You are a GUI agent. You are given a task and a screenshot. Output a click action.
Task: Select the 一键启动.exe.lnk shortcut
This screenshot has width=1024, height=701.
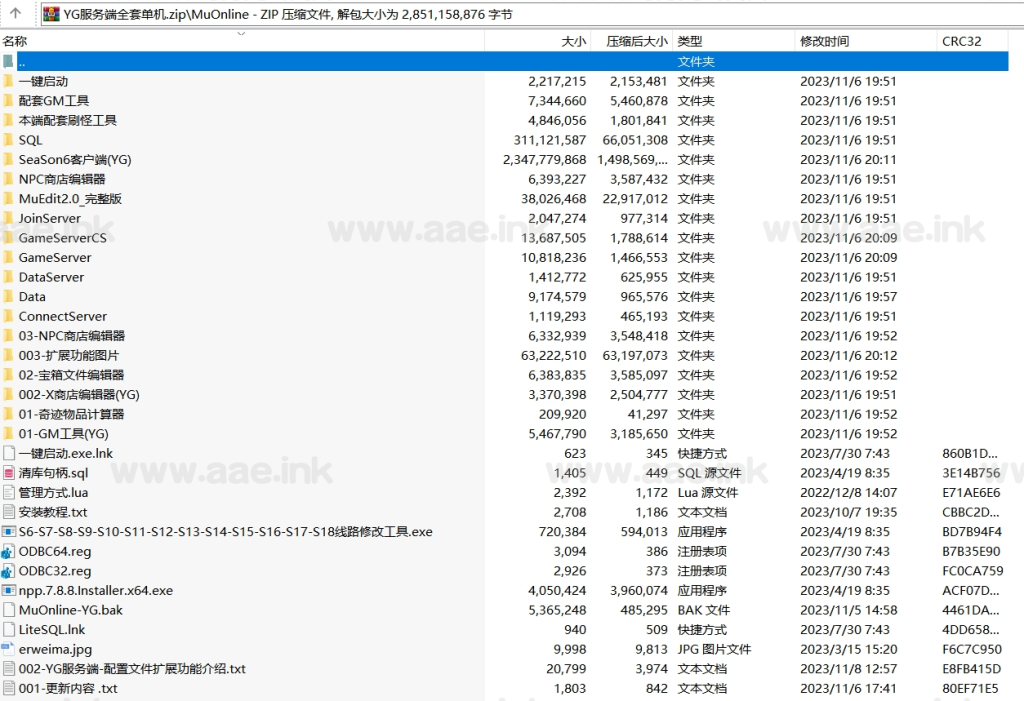65,453
